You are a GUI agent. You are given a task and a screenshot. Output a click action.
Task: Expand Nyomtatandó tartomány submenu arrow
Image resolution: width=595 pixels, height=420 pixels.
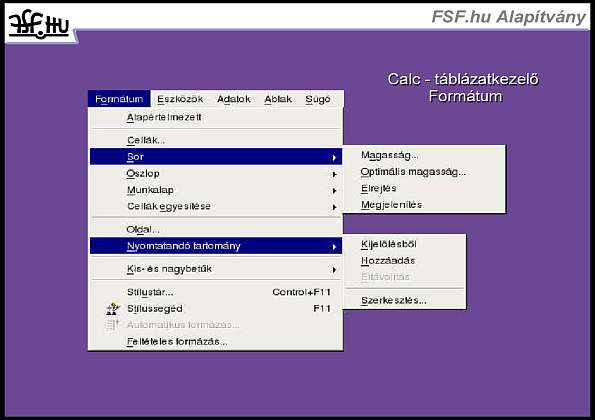[334, 247]
